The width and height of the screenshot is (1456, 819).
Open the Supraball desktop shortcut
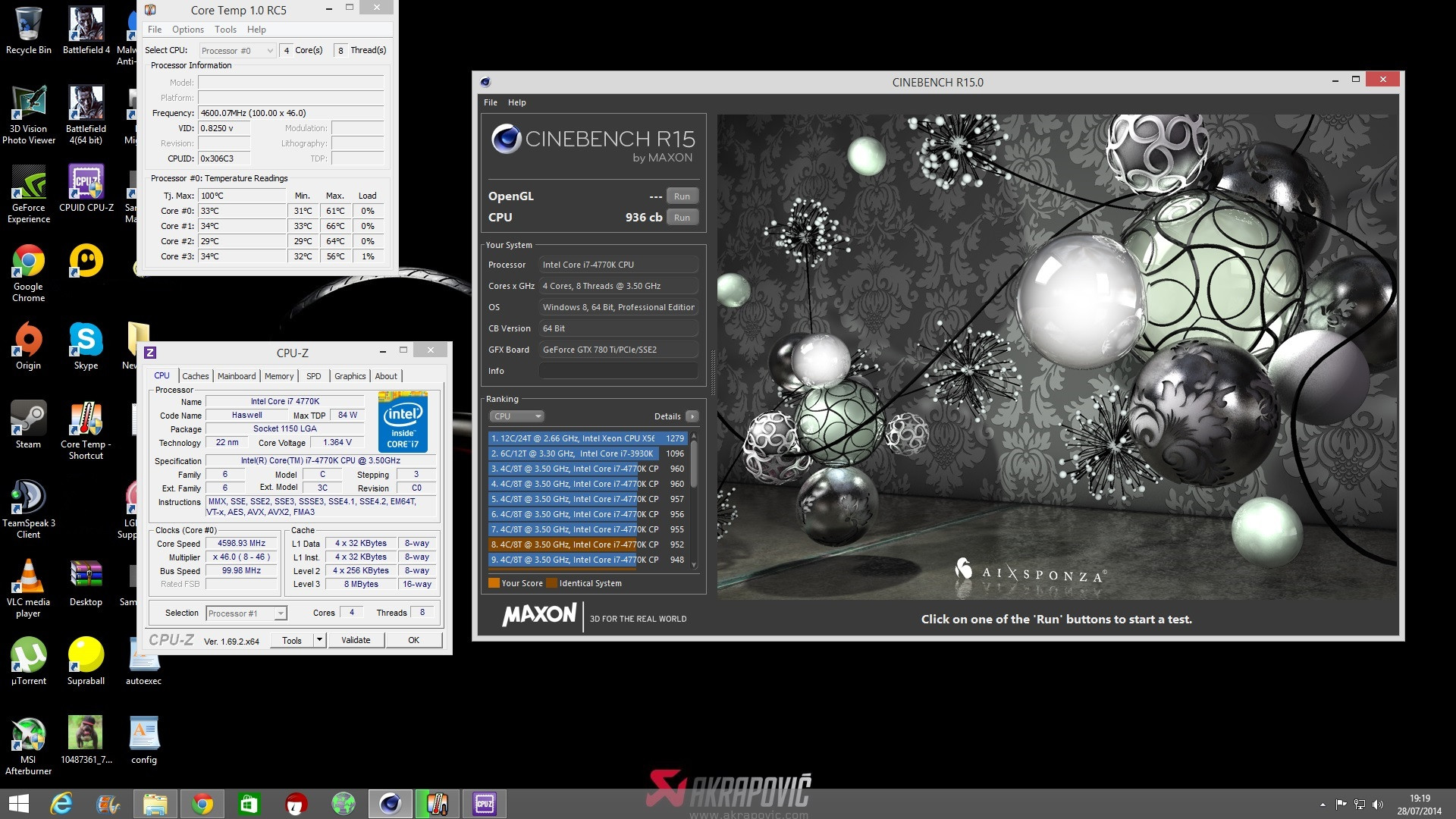pyautogui.click(x=86, y=661)
